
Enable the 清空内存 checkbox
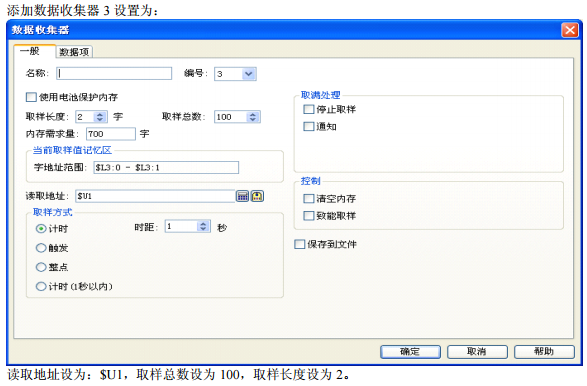308,198
